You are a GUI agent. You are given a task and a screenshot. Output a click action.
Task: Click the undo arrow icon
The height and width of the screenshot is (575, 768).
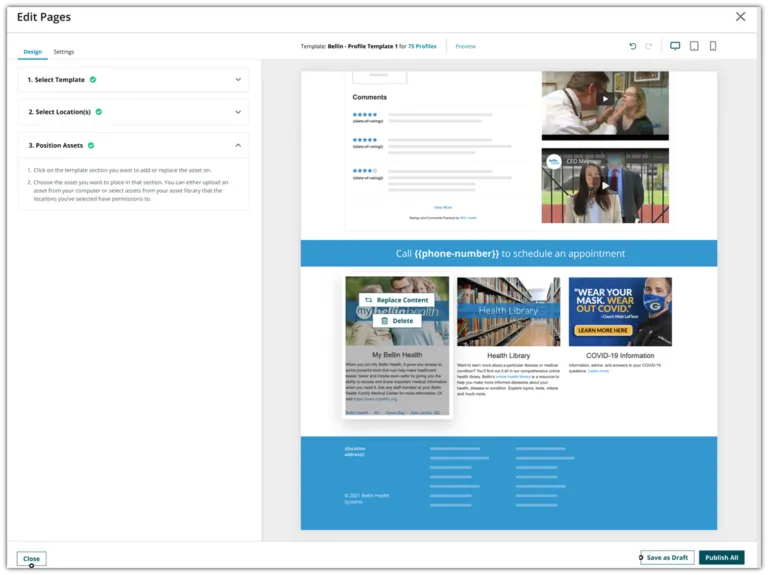633,46
